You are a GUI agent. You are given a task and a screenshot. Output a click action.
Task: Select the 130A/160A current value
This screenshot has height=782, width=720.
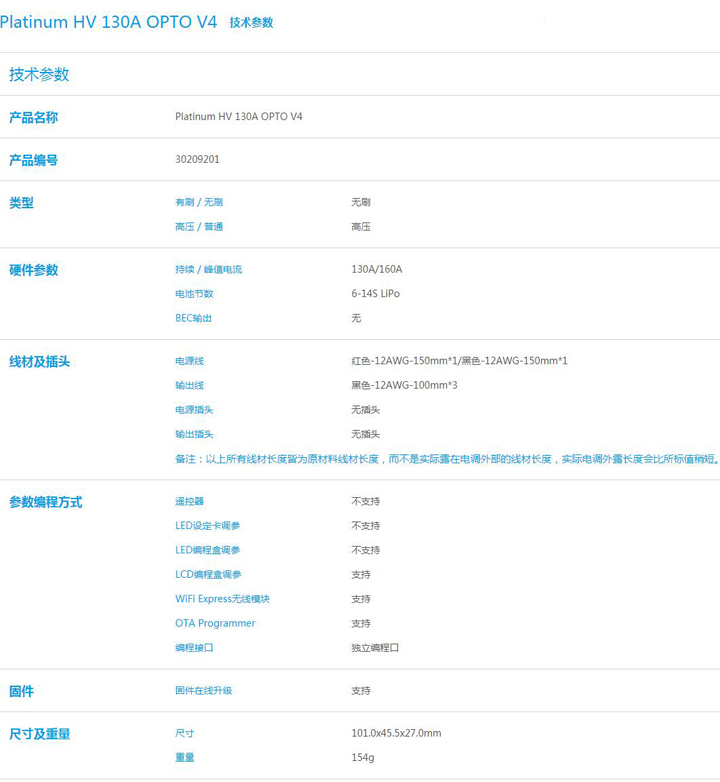[377, 269]
